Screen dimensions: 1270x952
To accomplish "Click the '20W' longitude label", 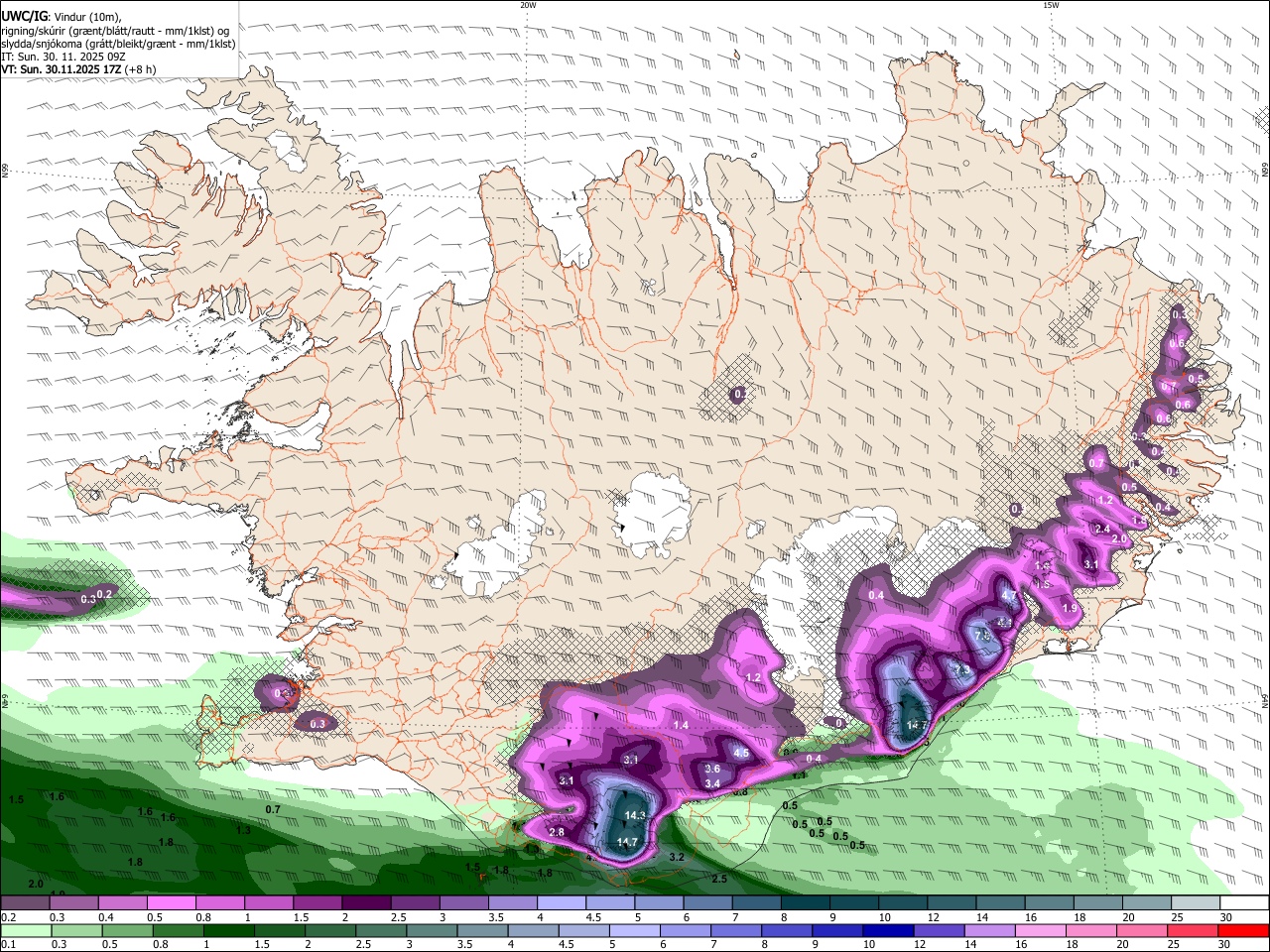I will pyautogui.click(x=528, y=5).
